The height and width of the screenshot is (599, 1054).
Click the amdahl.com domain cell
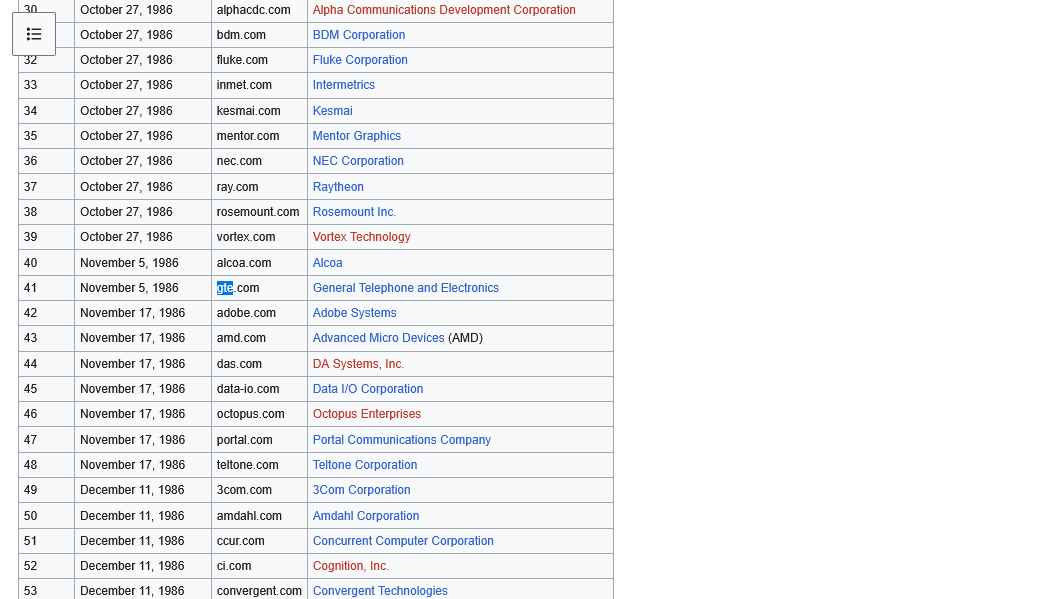click(259, 516)
